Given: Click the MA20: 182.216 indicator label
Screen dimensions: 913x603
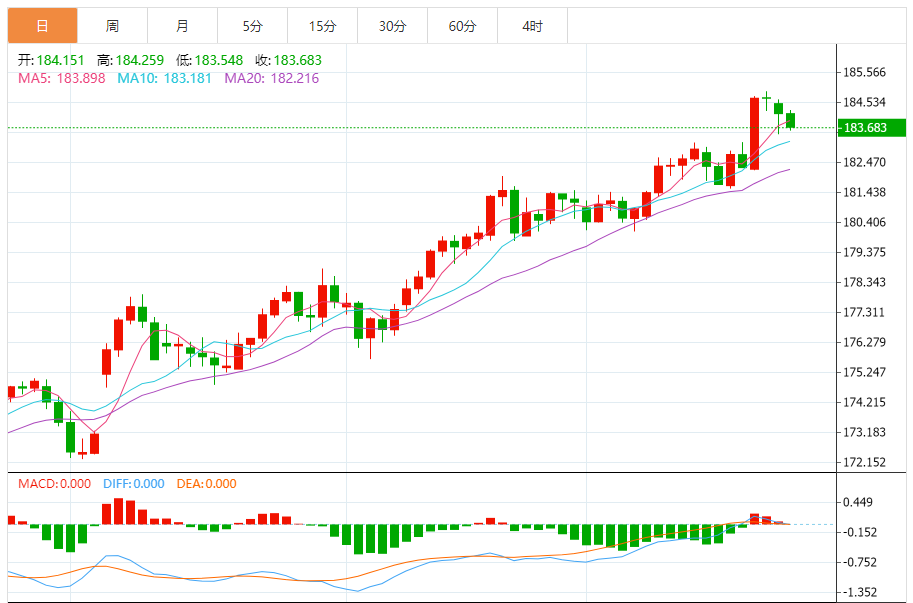Looking at the screenshot, I should click(x=272, y=78).
